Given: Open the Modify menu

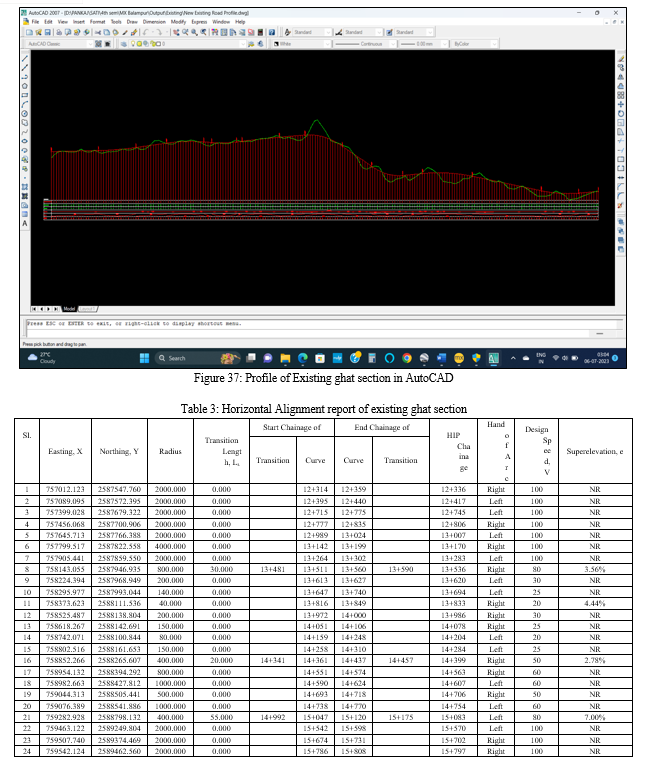Looking at the screenshot, I should coord(178,22).
